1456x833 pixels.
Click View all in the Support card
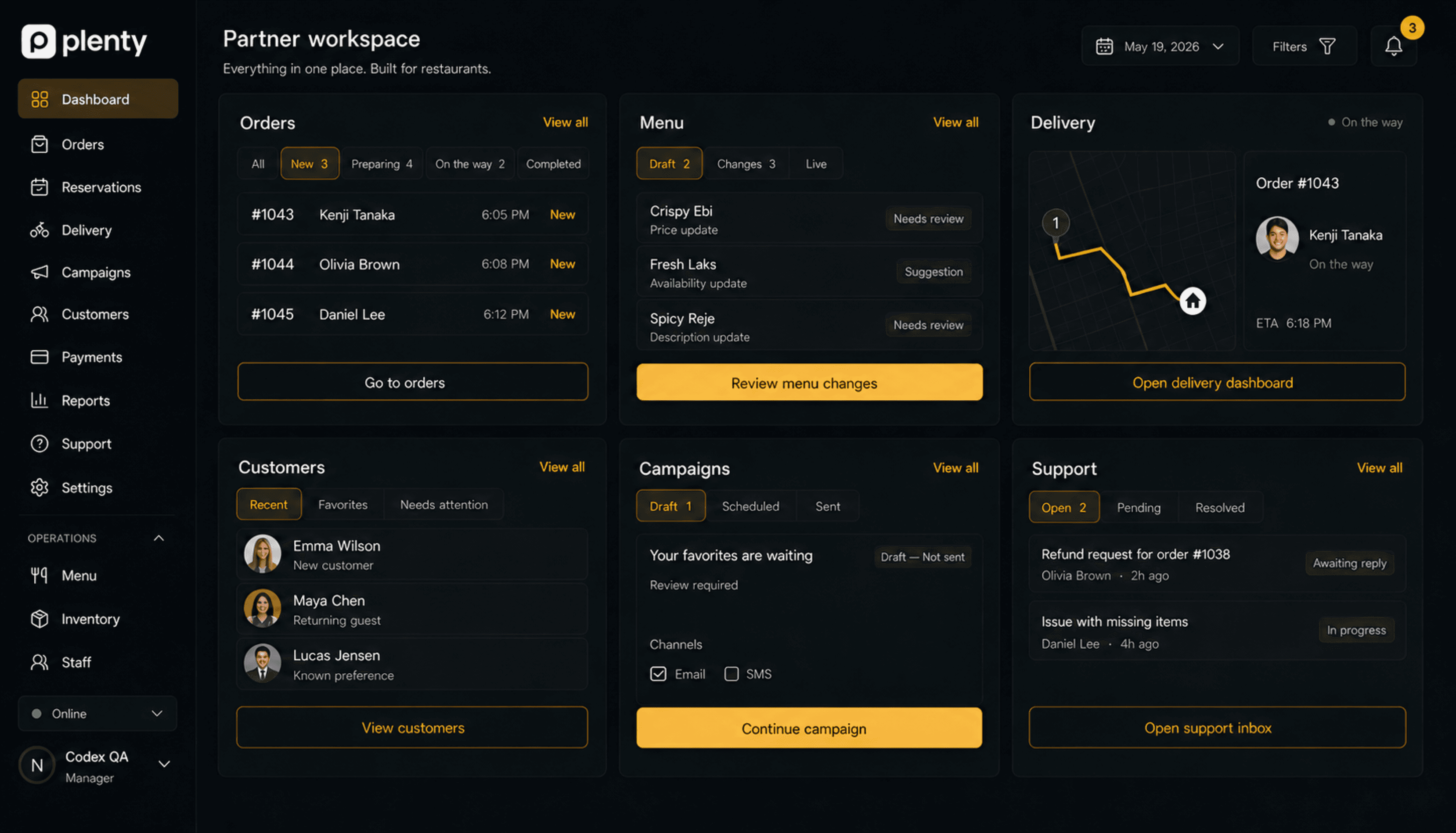pos(1379,467)
